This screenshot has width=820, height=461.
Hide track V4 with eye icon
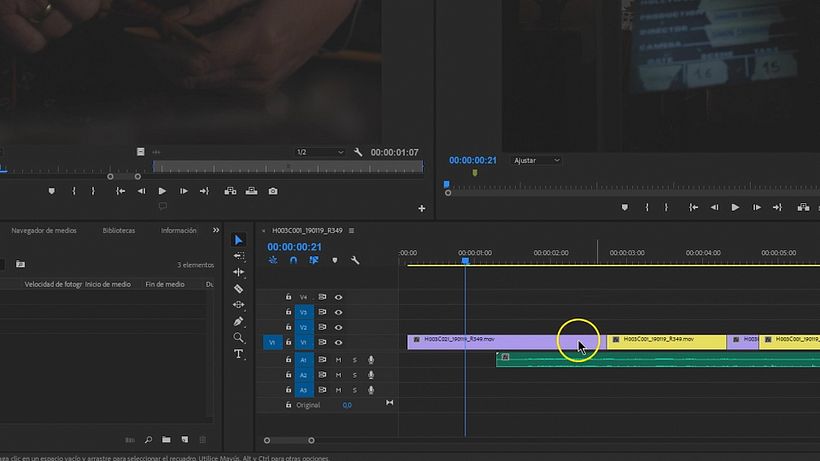(x=338, y=297)
